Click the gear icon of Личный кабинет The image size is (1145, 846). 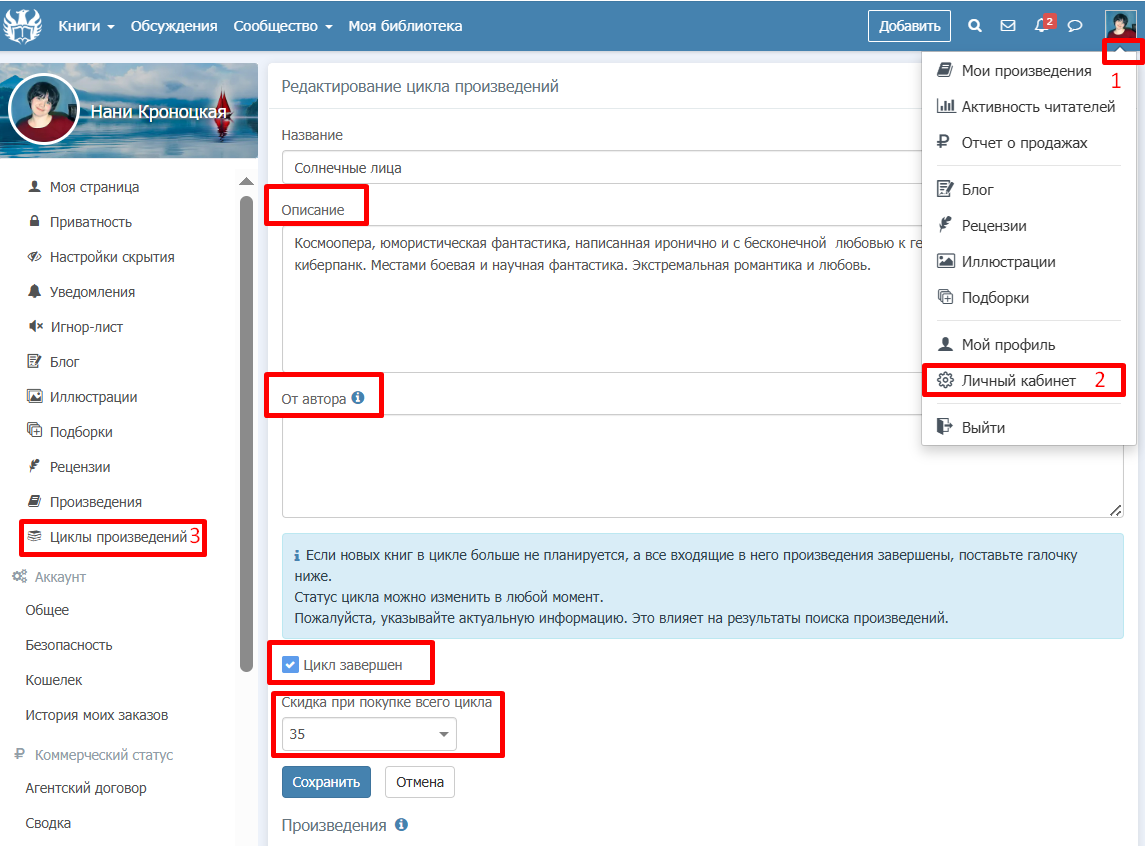[946, 380]
